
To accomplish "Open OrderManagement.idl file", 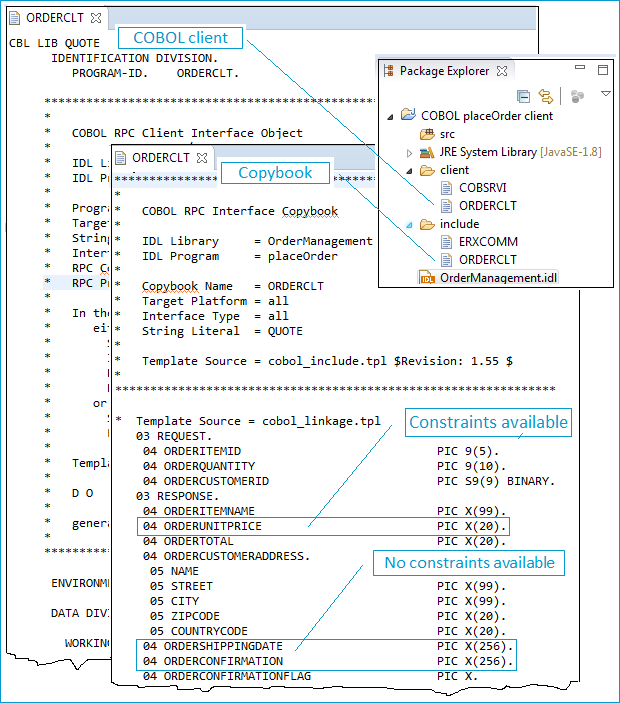I will (x=499, y=278).
